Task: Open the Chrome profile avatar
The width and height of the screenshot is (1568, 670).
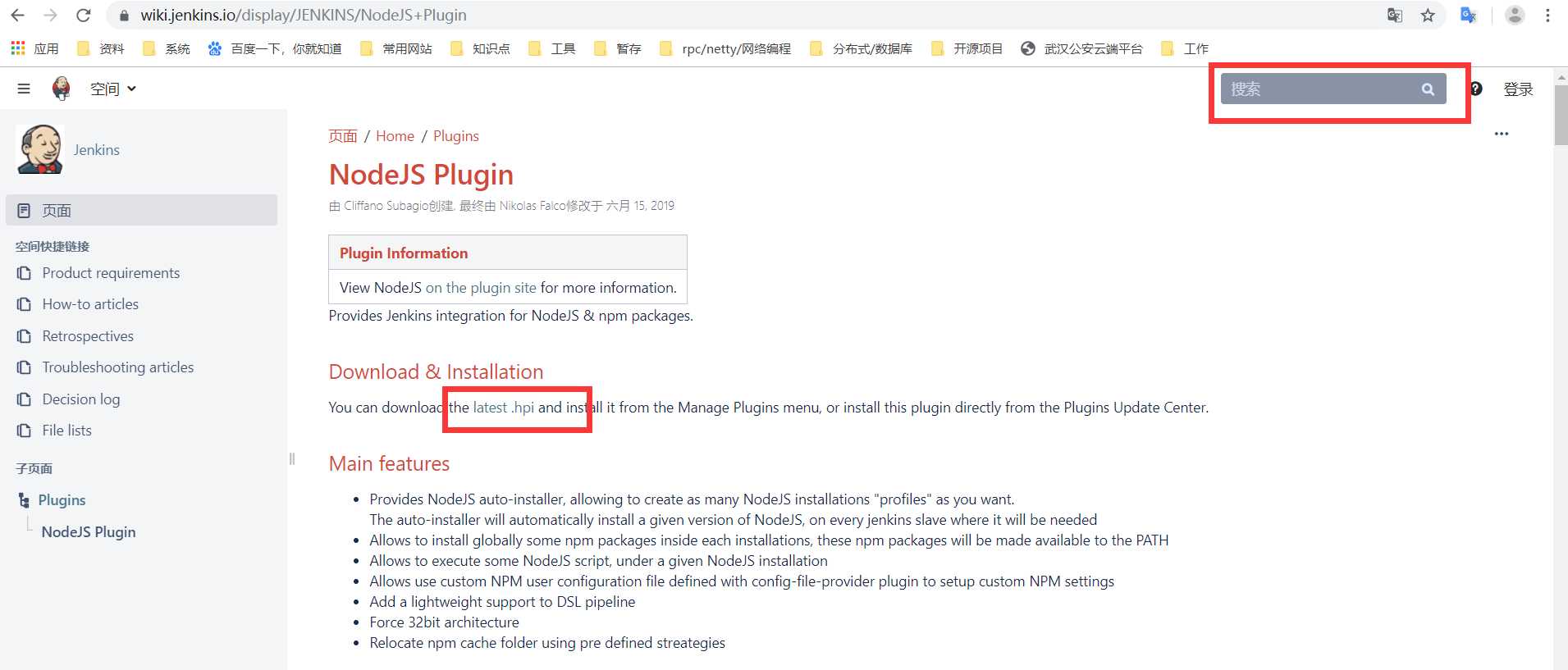Action: click(1515, 16)
